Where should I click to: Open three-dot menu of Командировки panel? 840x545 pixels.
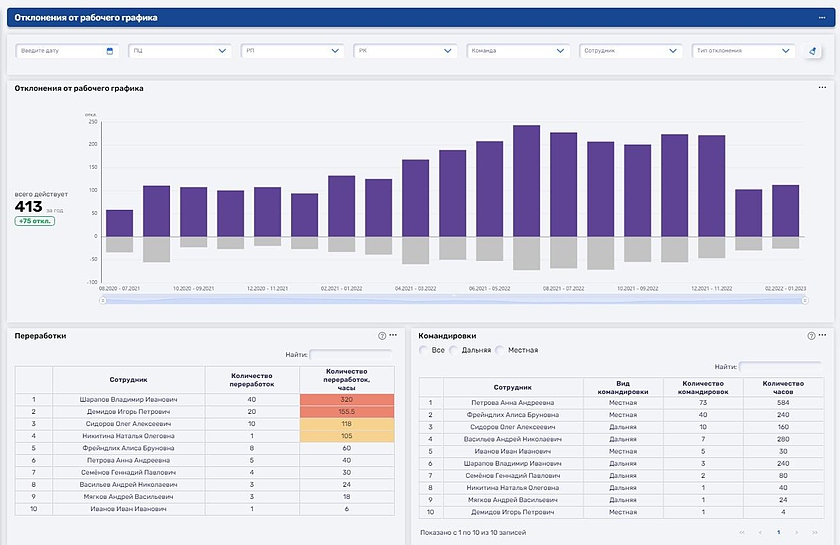823,336
